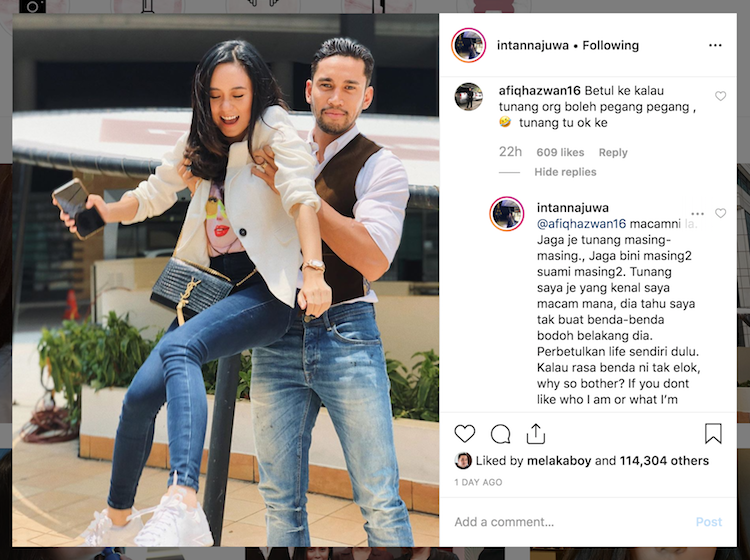750x560 pixels.
Task: Open afiqhazwan16's avatar thumbnail
Action: click(468, 97)
